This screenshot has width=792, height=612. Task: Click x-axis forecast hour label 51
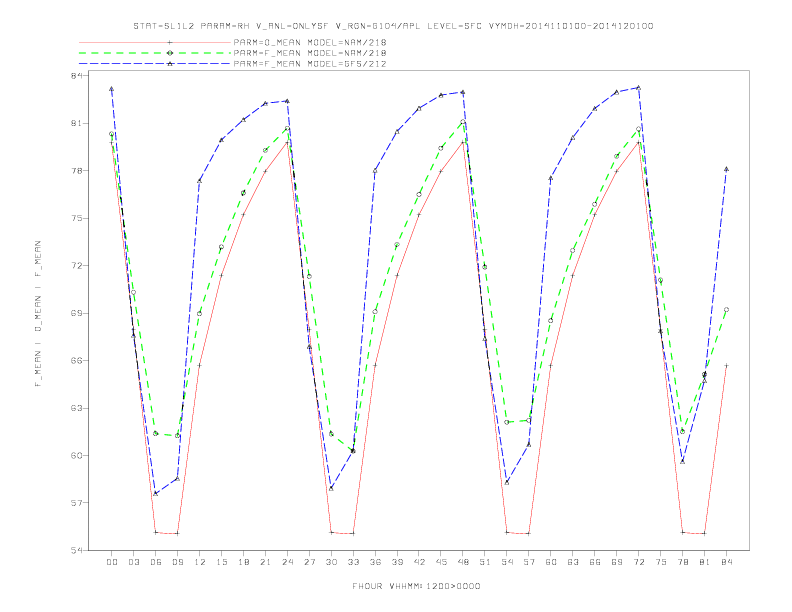[x=485, y=562]
